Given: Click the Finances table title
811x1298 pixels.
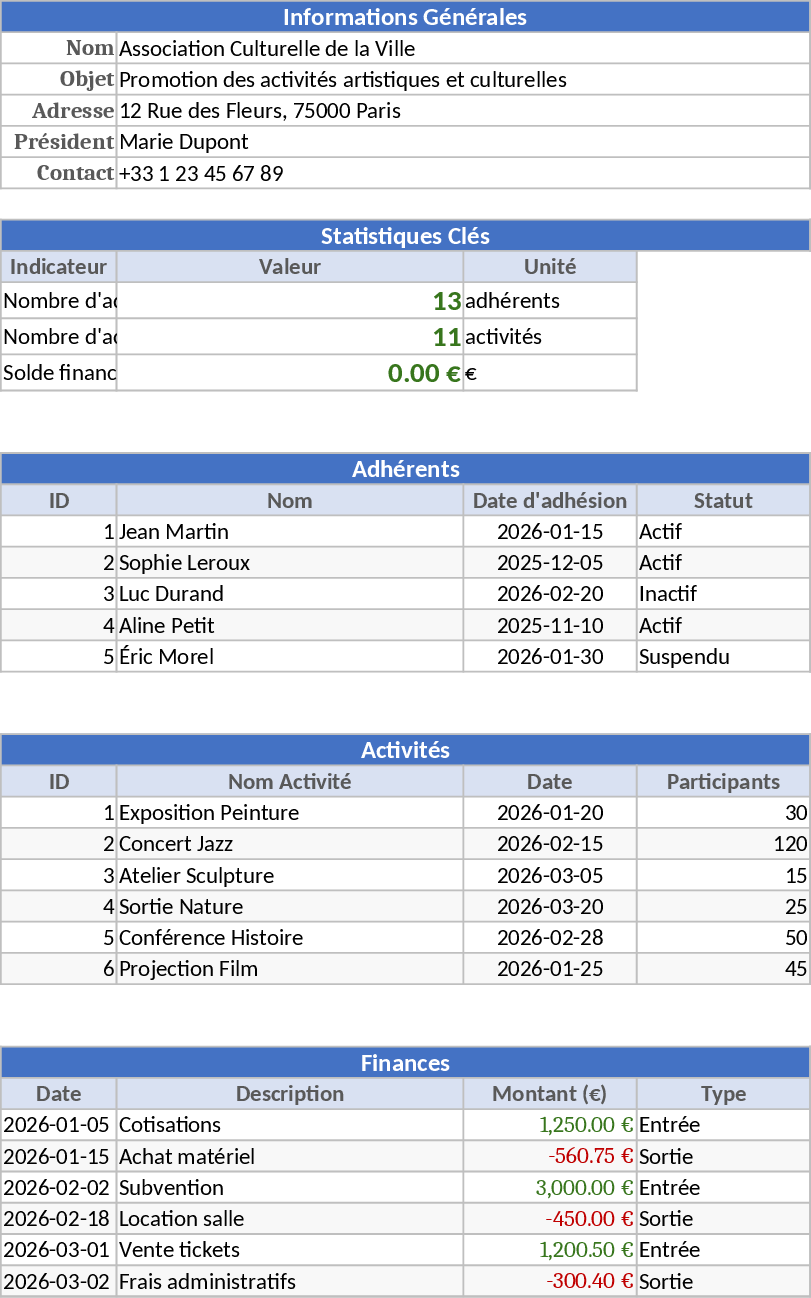Looking at the screenshot, I should point(405,1061).
